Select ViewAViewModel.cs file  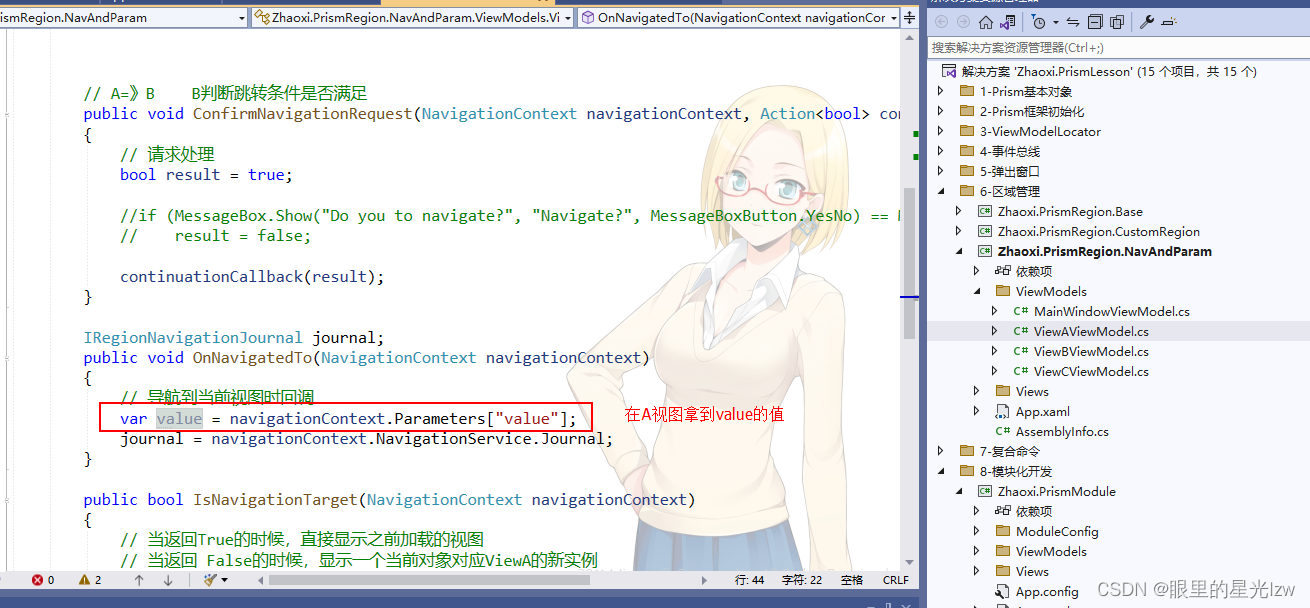(1091, 331)
